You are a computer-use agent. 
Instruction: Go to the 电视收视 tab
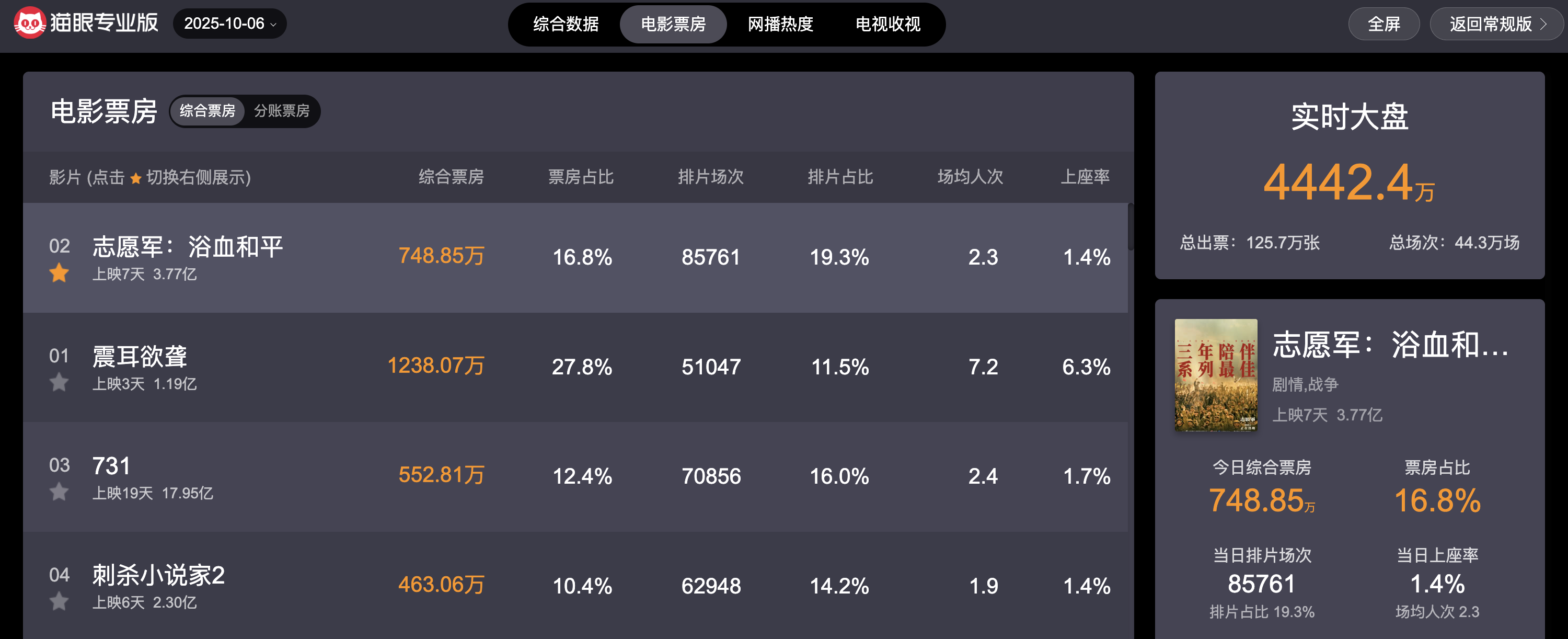(887, 25)
